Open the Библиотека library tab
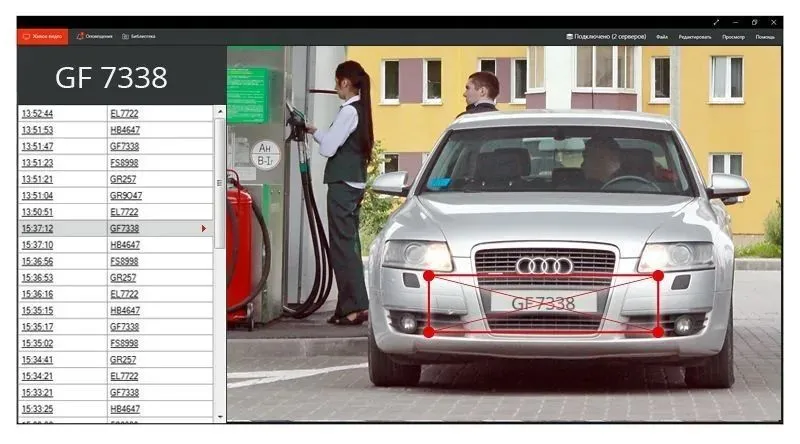This screenshot has height=444, width=800. tap(139, 36)
